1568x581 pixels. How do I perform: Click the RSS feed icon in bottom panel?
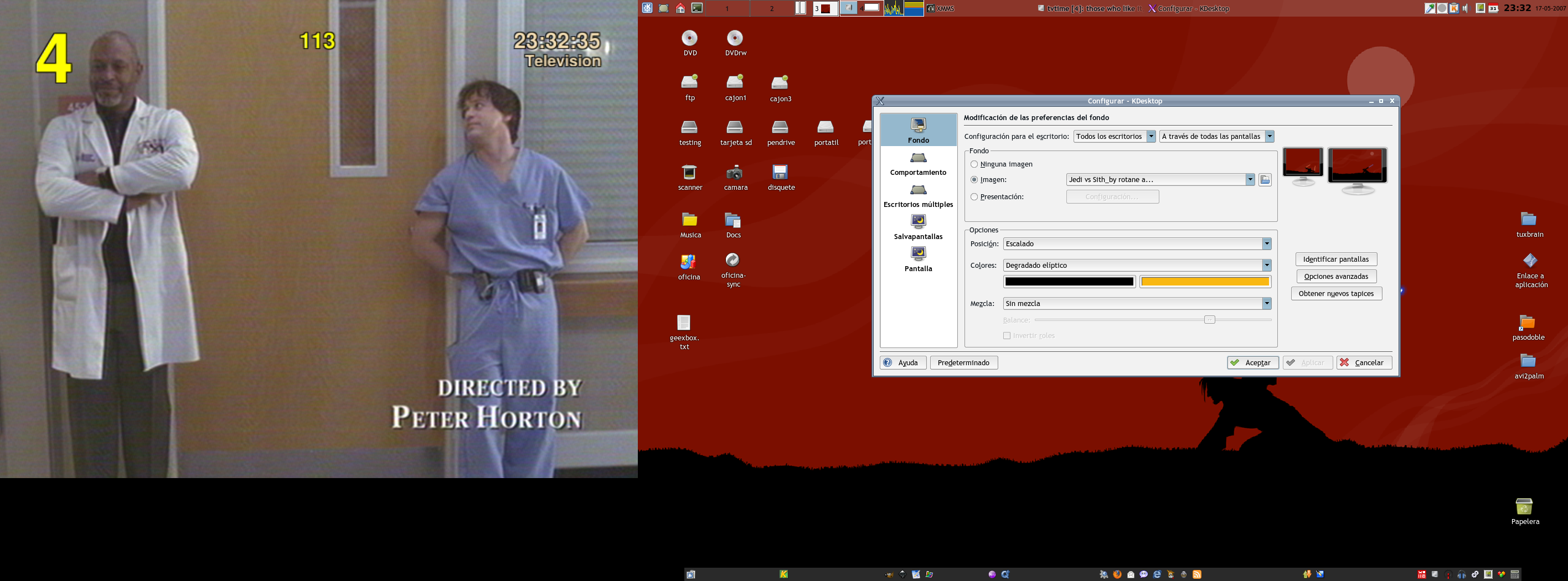[x=1196, y=574]
